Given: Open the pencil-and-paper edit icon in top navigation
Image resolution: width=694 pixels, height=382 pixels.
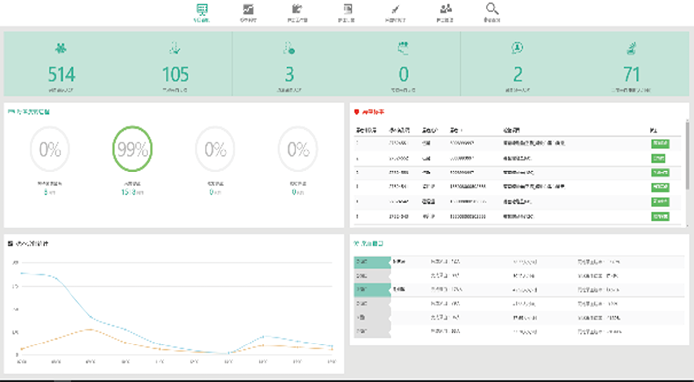Looking at the screenshot, I should [x=297, y=9].
